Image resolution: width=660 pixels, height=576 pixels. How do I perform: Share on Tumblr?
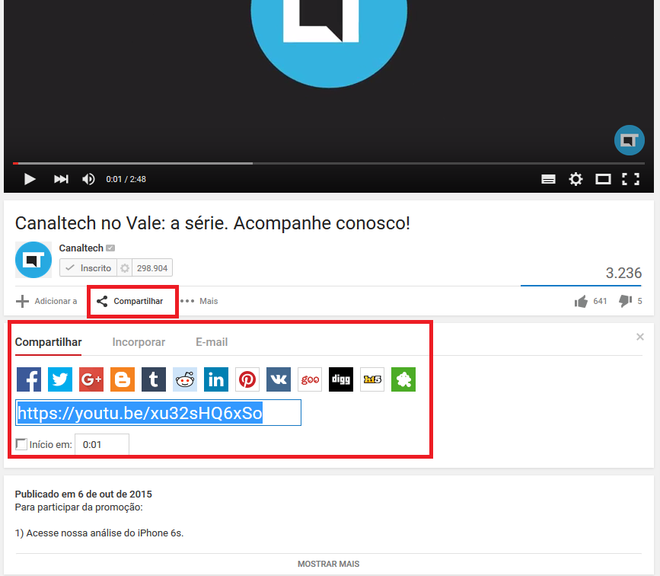click(154, 379)
